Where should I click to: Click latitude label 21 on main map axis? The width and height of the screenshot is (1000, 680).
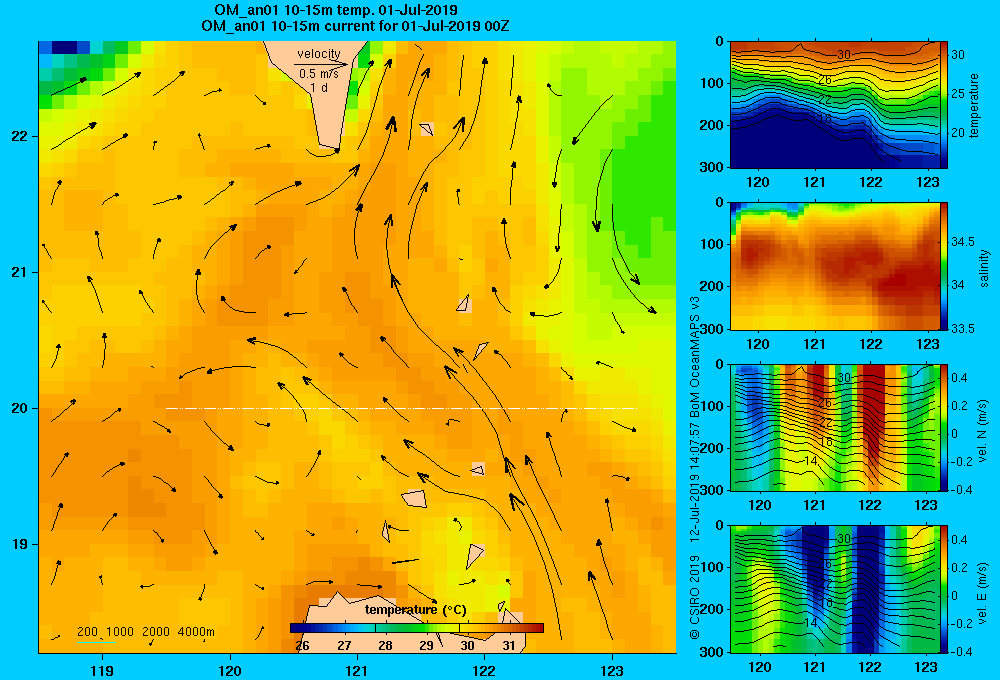pos(19,272)
